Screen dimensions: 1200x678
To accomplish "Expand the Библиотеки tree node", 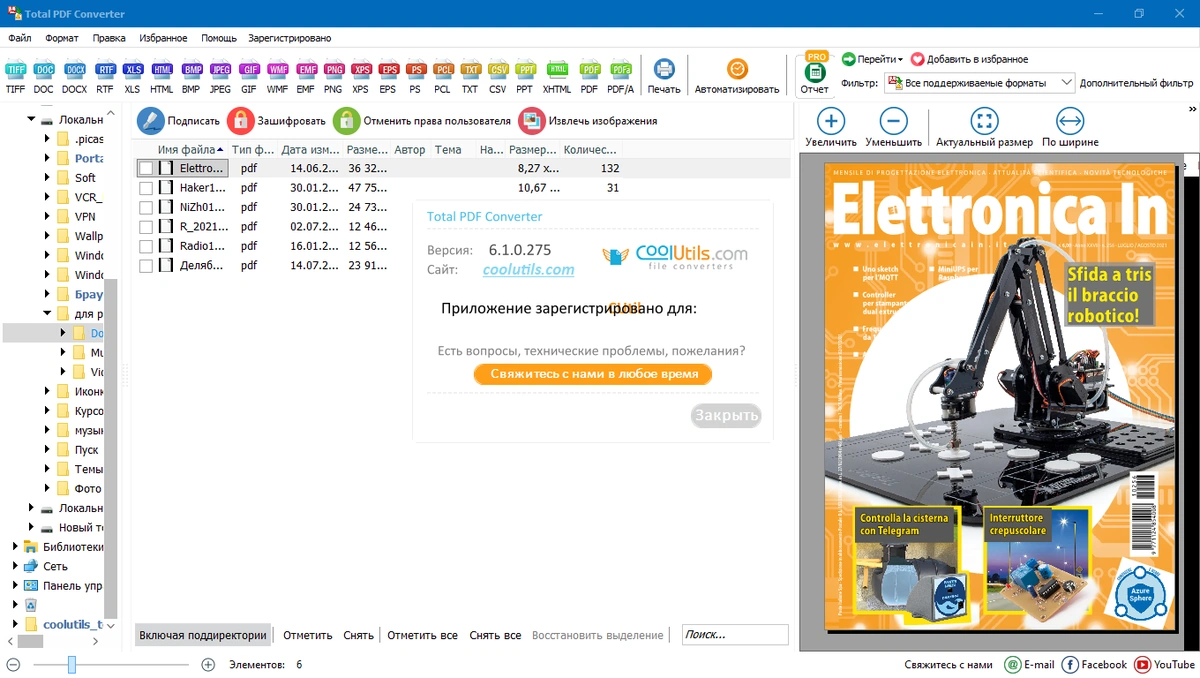I will (x=15, y=547).
